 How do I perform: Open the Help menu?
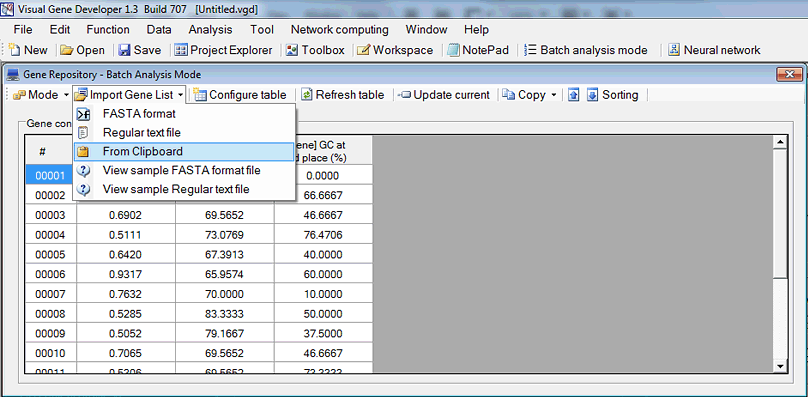pos(476,29)
